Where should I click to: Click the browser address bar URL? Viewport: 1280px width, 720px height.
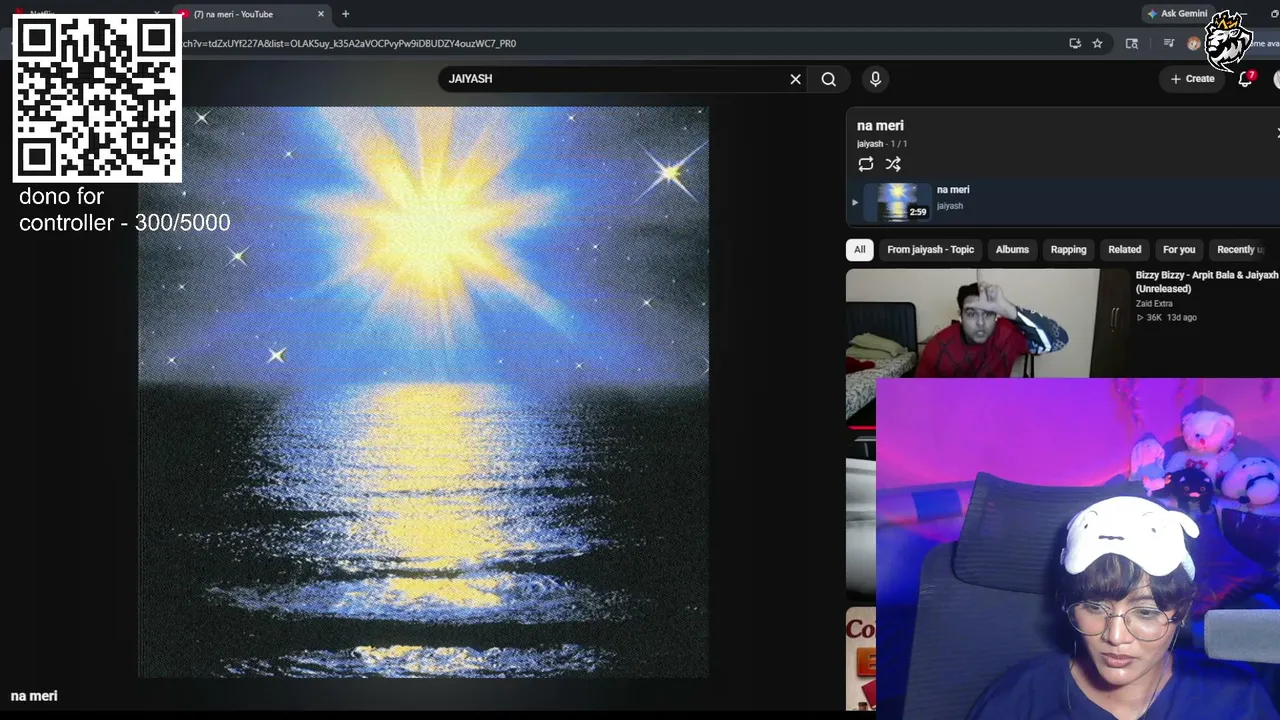[x=349, y=44]
